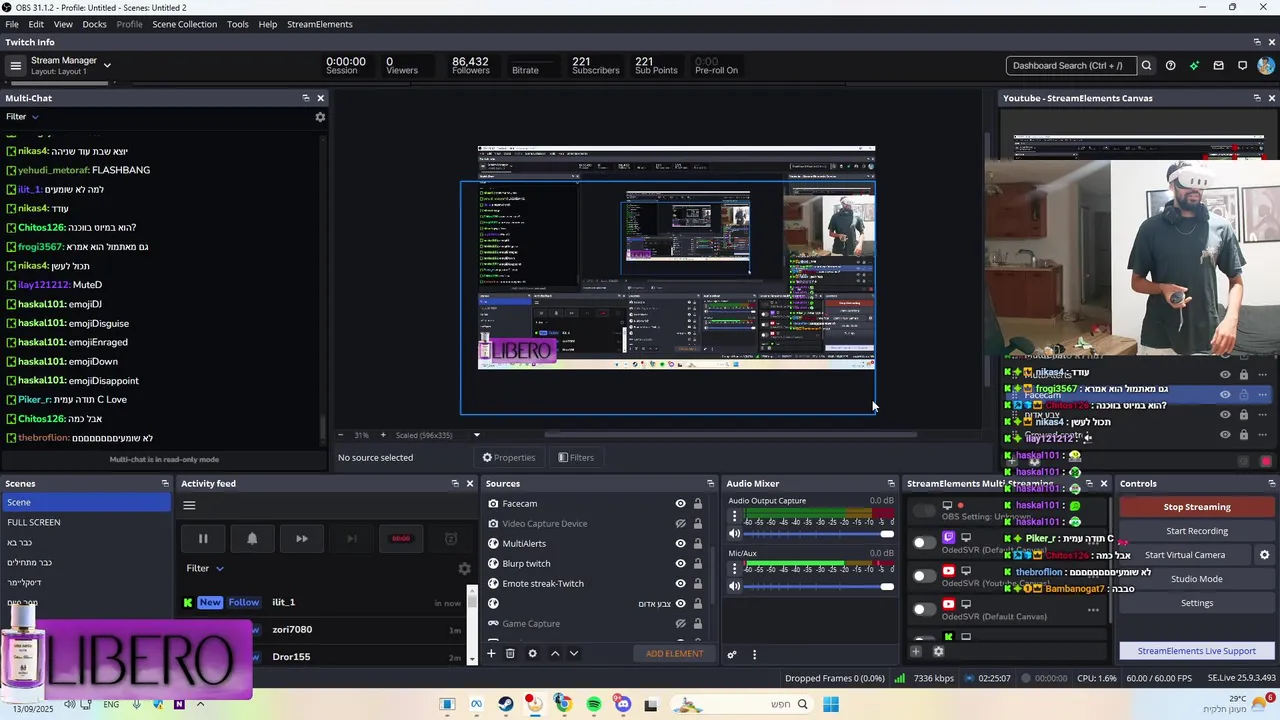This screenshot has height=720, width=1280.
Task: Open the preview scaling dropdown arrow
Action: click(x=476, y=435)
